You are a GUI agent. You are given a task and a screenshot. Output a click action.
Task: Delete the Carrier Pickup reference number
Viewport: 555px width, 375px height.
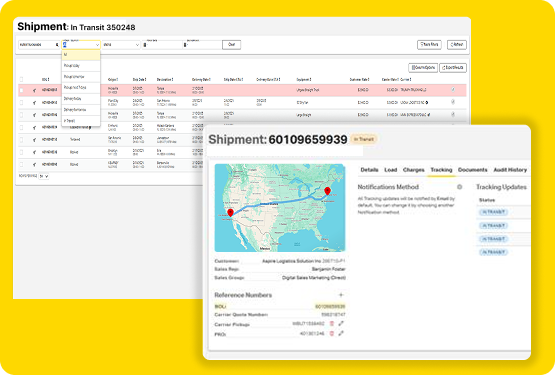(332, 323)
